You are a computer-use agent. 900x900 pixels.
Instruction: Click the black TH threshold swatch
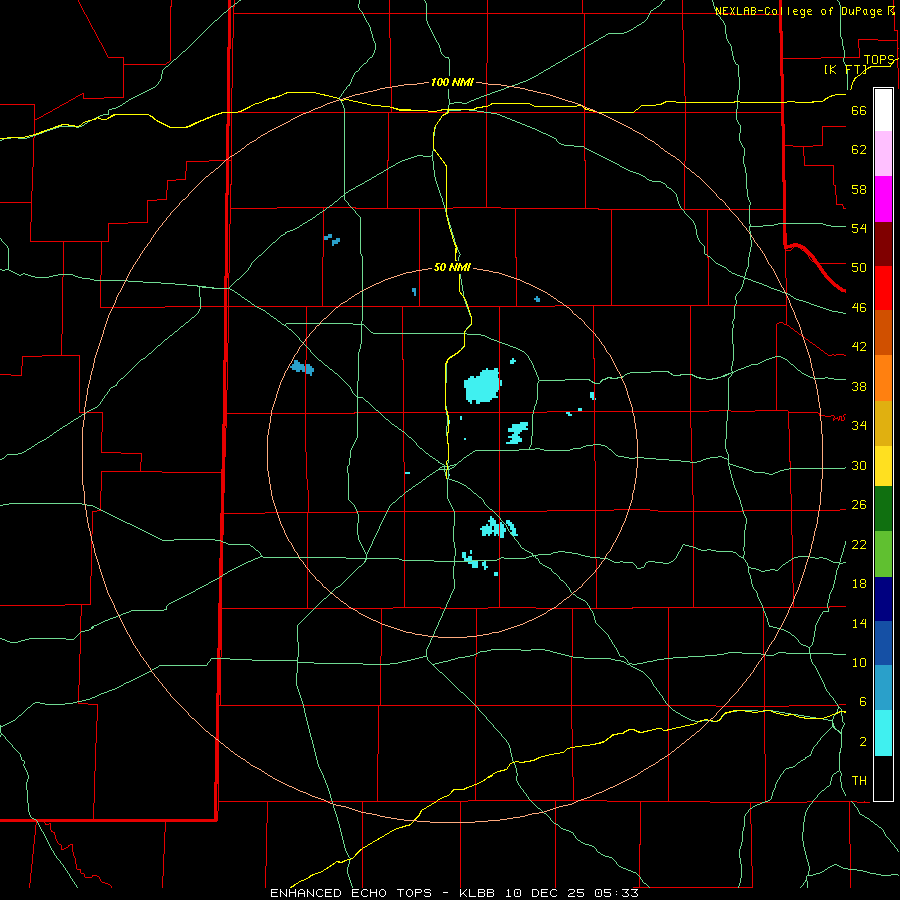[x=883, y=778]
